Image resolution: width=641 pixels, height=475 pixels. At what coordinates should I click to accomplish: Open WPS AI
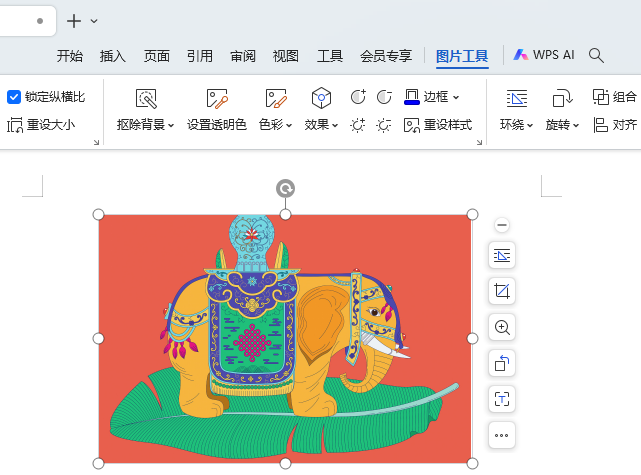click(544, 55)
